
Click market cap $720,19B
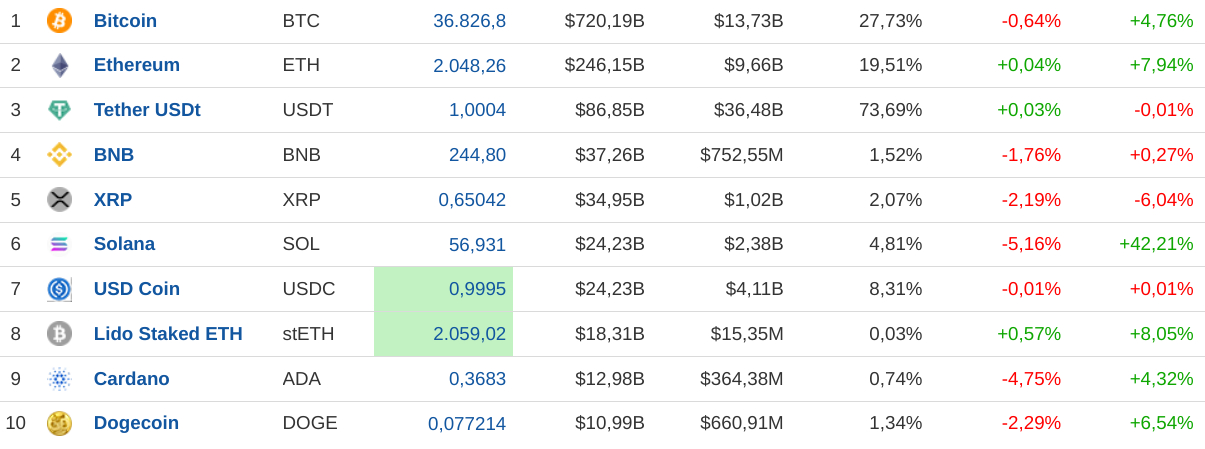(604, 21)
